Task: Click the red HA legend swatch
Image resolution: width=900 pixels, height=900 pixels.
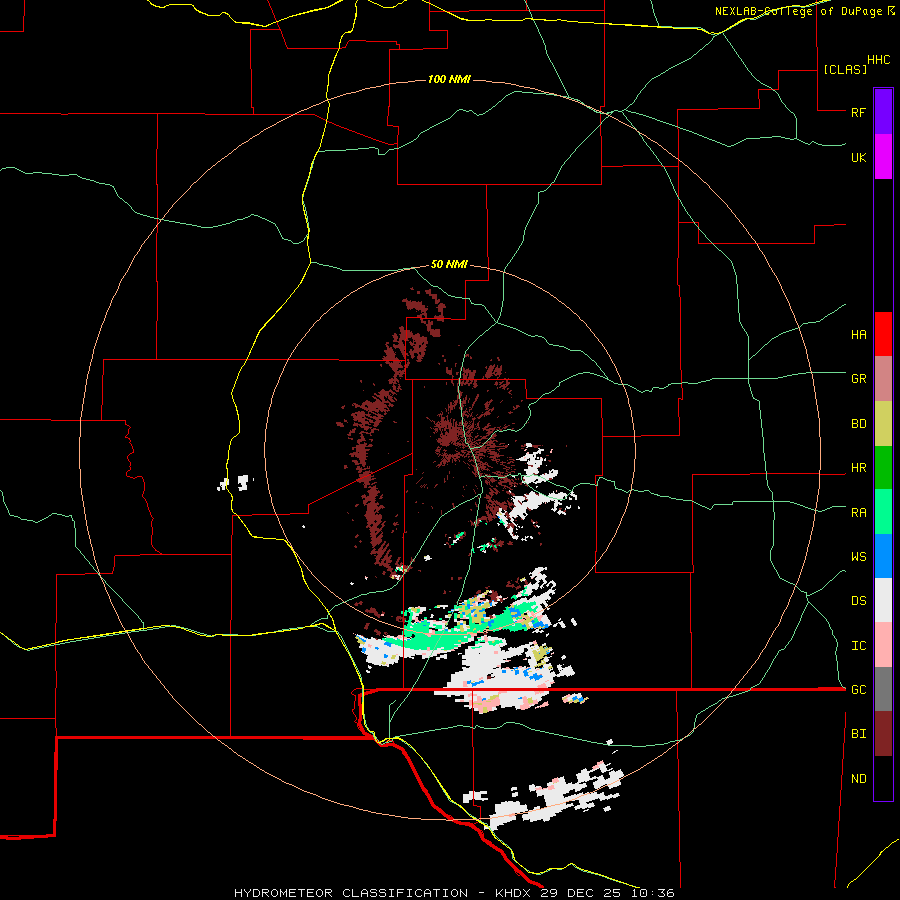Action: pos(883,334)
